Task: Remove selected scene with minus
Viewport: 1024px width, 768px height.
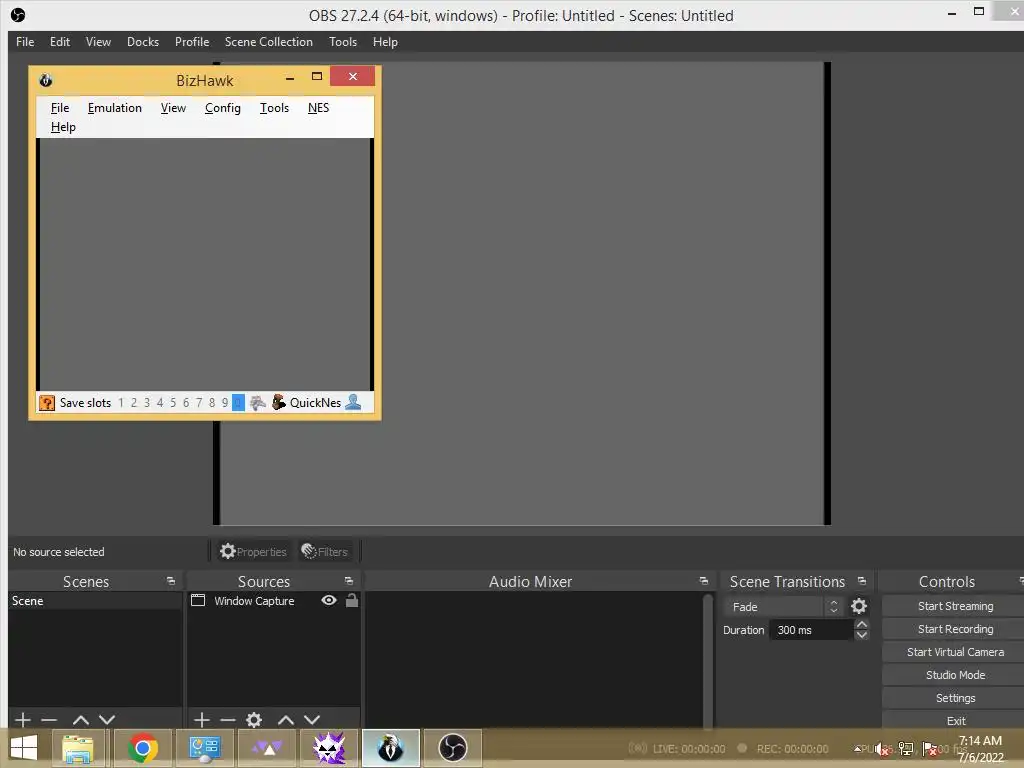Action: pyautogui.click(x=49, y=720)
